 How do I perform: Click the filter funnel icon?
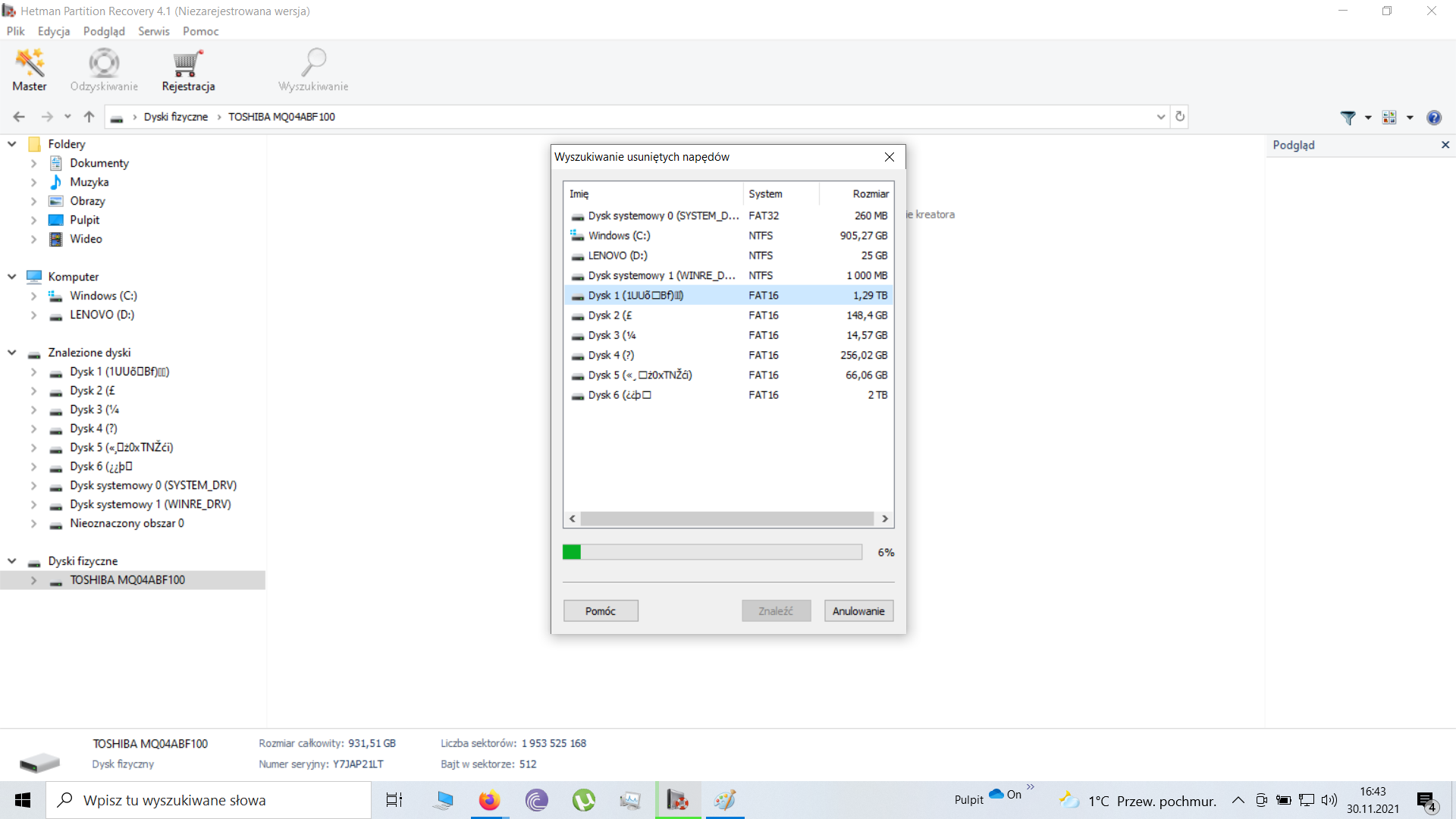pos(1348,118)
